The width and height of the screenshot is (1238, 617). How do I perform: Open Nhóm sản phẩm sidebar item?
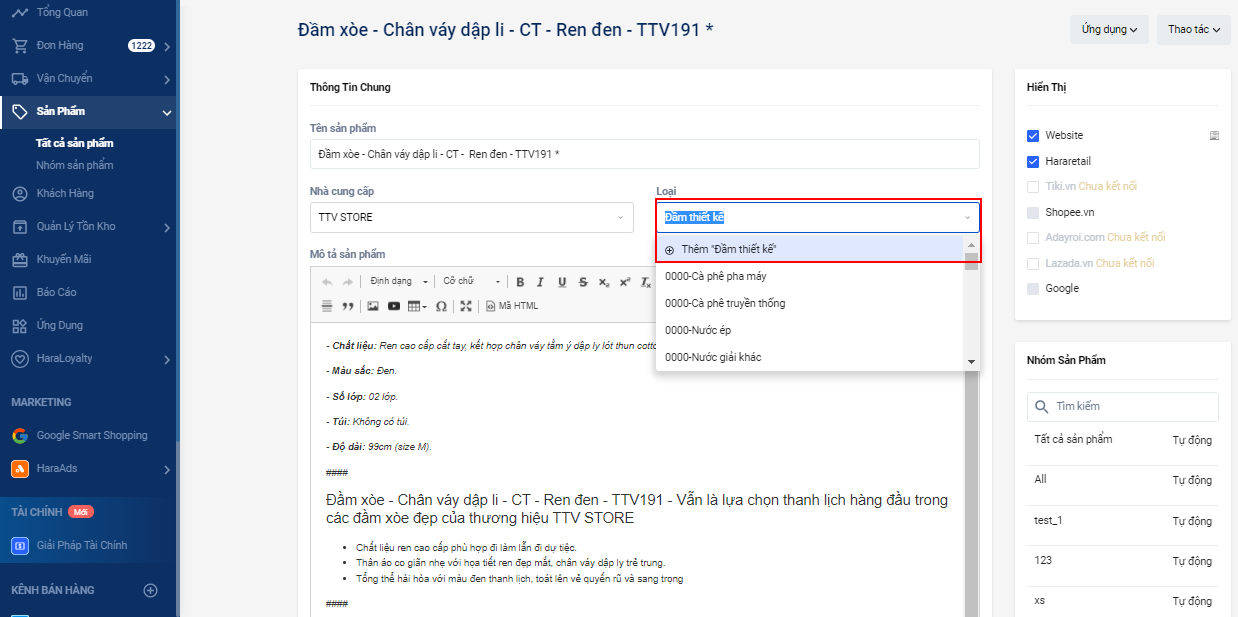pos(75,165)
